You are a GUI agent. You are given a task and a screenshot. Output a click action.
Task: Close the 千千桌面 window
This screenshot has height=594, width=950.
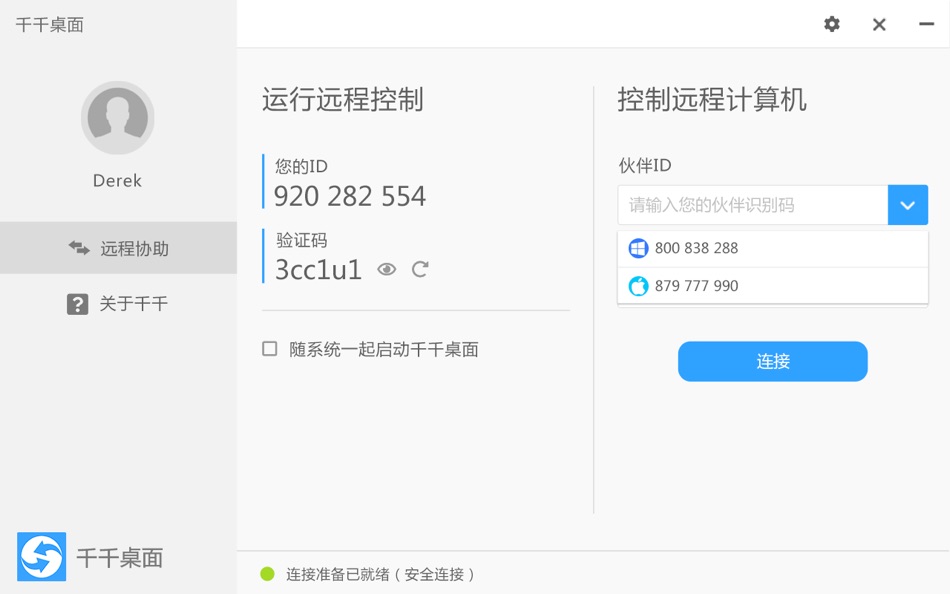[879, 24]
